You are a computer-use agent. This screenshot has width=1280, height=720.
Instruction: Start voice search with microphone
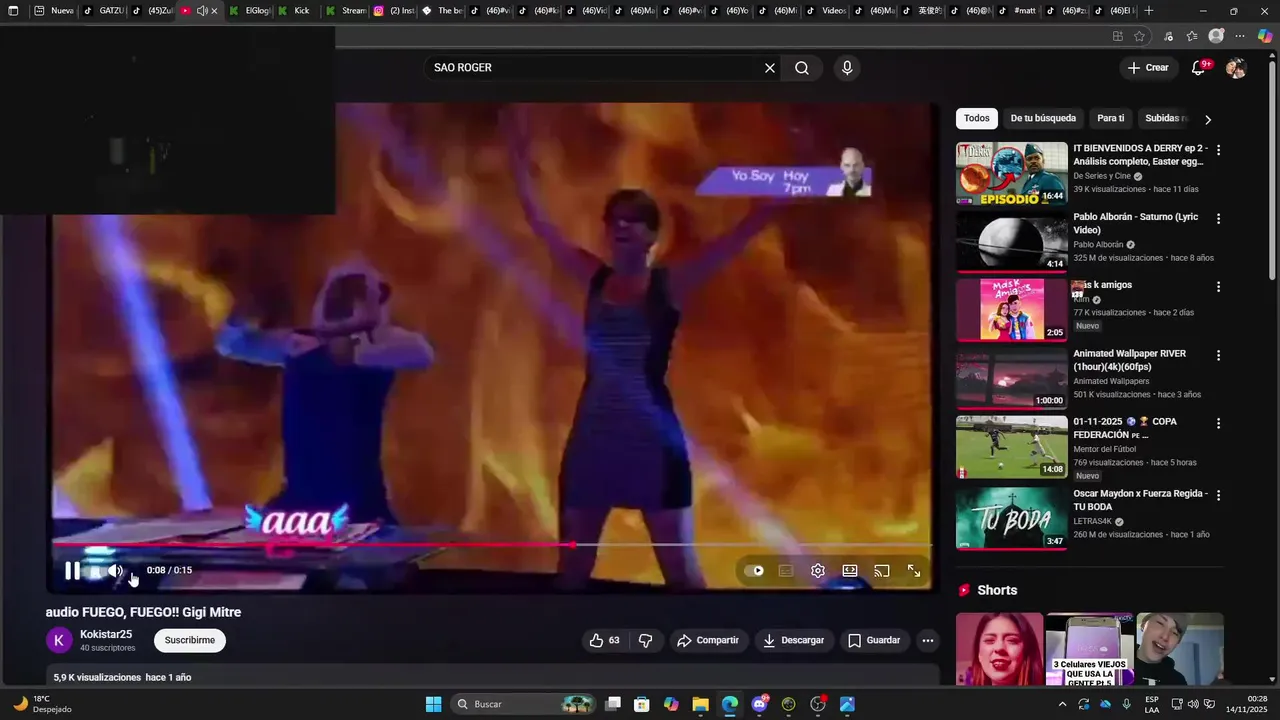[x=847, y=68]
